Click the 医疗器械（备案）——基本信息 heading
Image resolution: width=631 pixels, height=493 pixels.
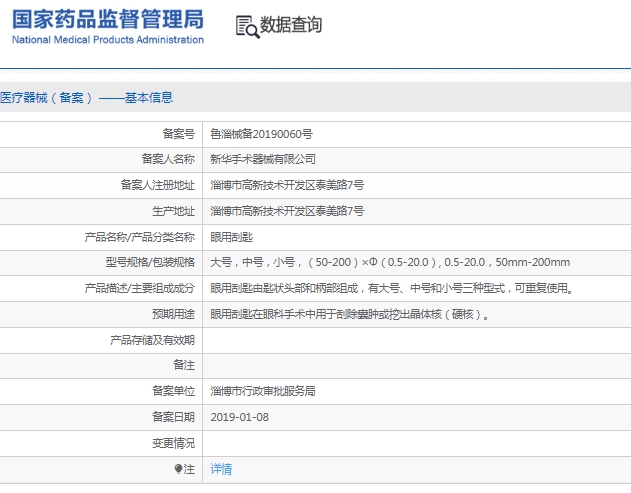click(87, 97)
